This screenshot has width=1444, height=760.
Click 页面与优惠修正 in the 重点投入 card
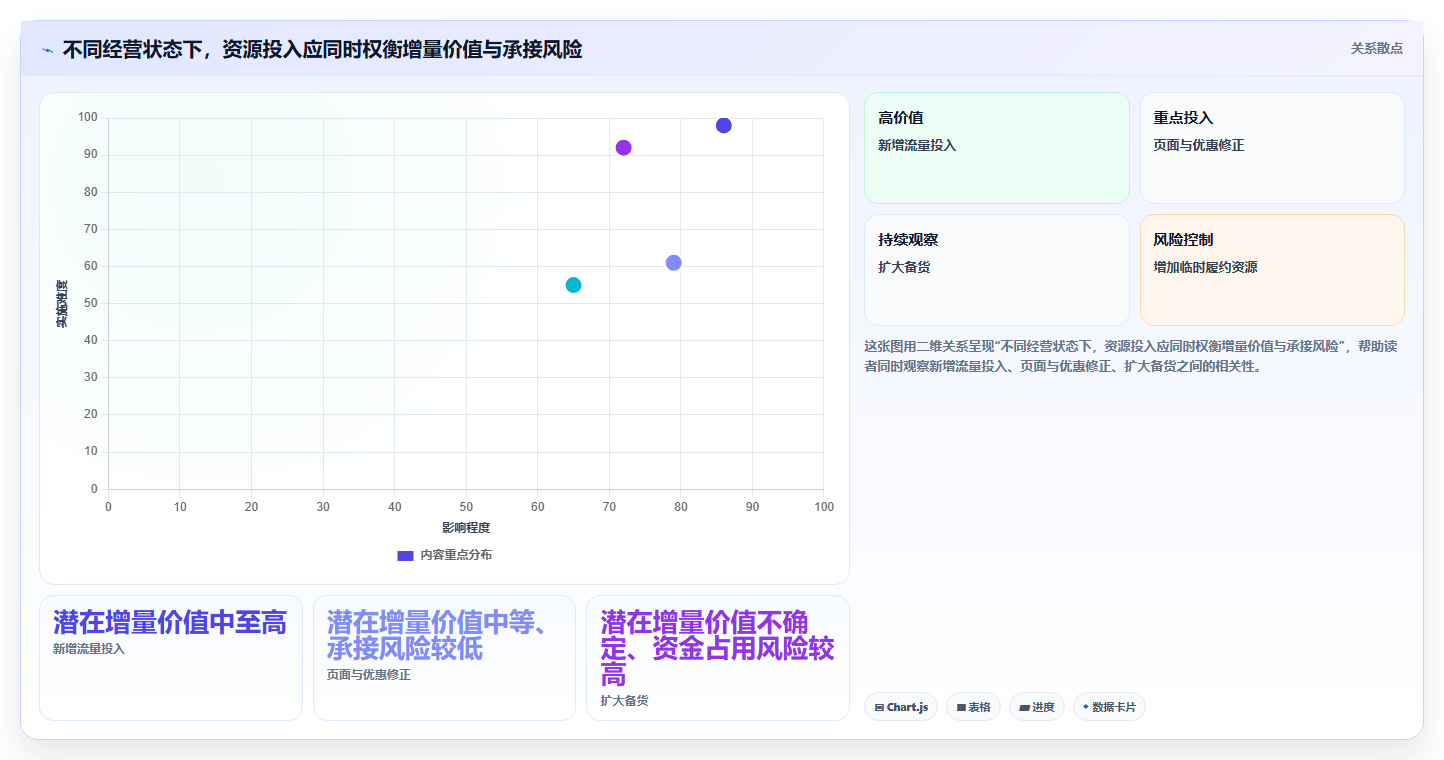point(1199,146)
